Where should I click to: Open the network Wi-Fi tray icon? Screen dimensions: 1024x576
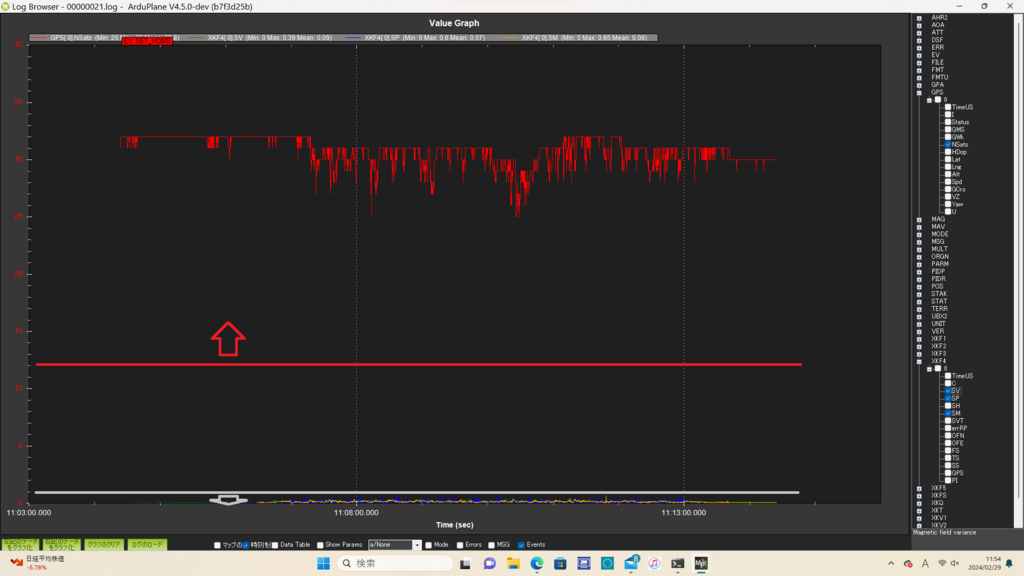pos(942,564)
